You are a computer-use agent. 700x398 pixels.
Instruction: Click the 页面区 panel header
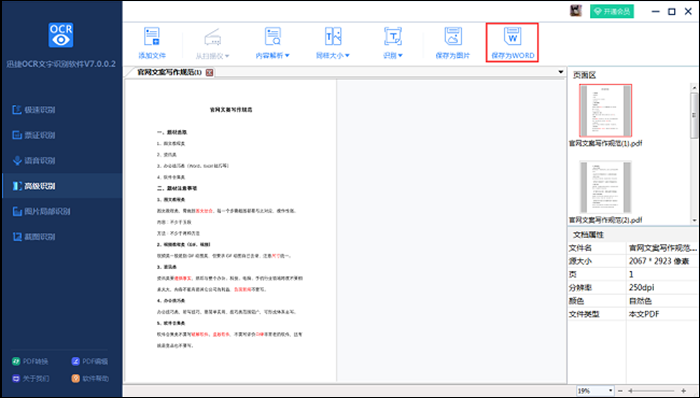tap(584, 75)
